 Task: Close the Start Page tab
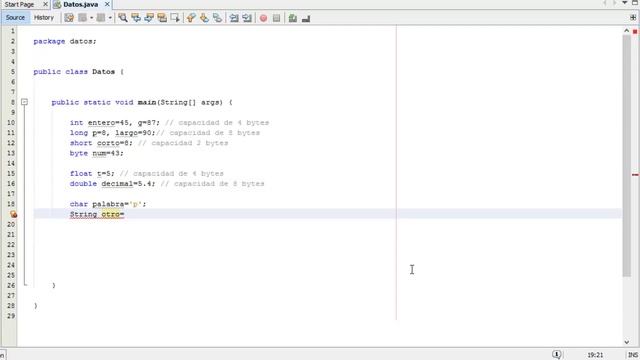pyautogui.click(x=45, y=4)
